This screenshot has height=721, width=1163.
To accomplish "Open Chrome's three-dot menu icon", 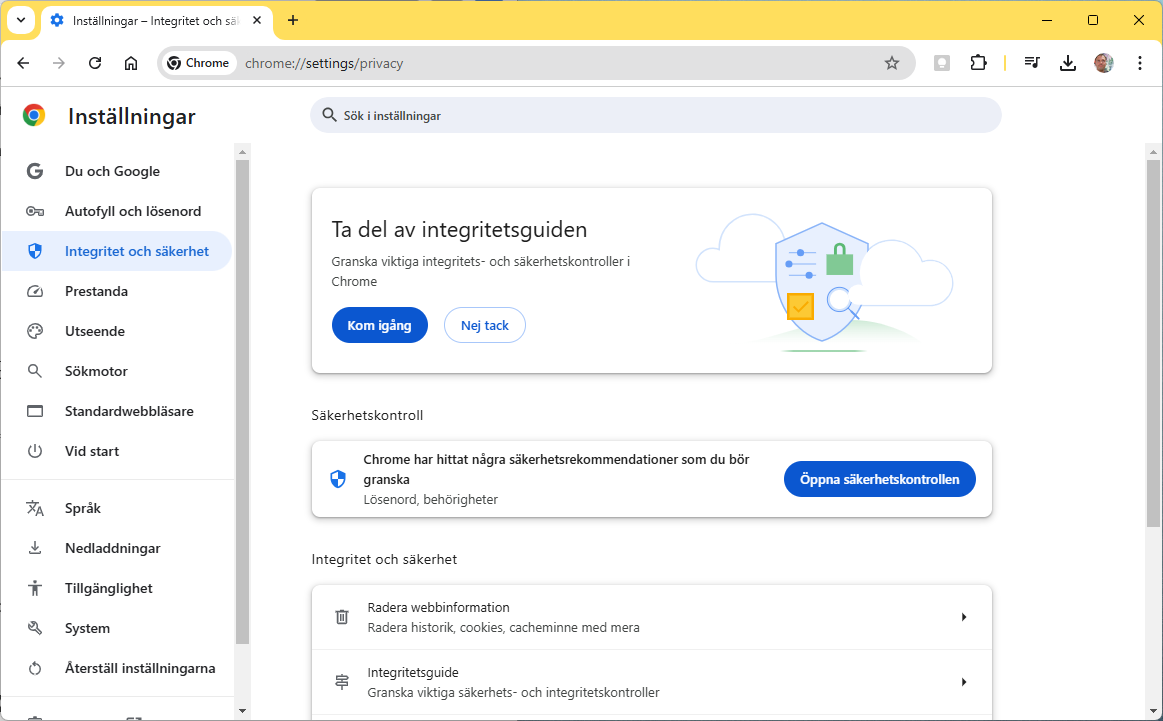I will [1140, 62].
